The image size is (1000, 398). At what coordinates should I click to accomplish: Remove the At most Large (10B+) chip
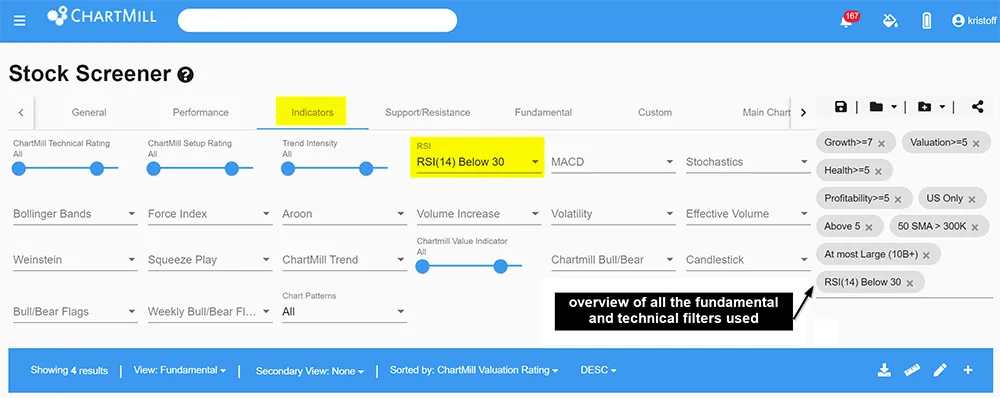tap(926, 255)
